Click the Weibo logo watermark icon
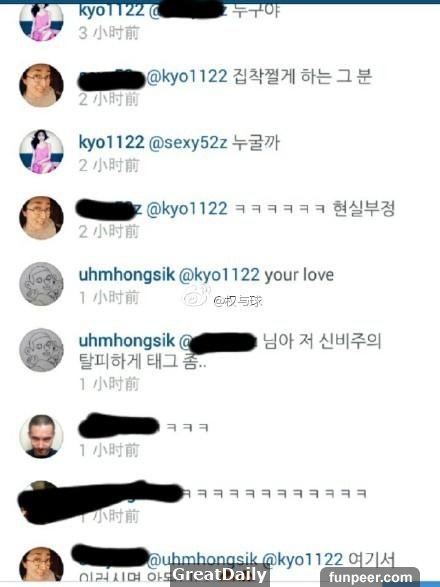Image resolution: width=440 pixels, height=587 pixels. click(195, 296)
